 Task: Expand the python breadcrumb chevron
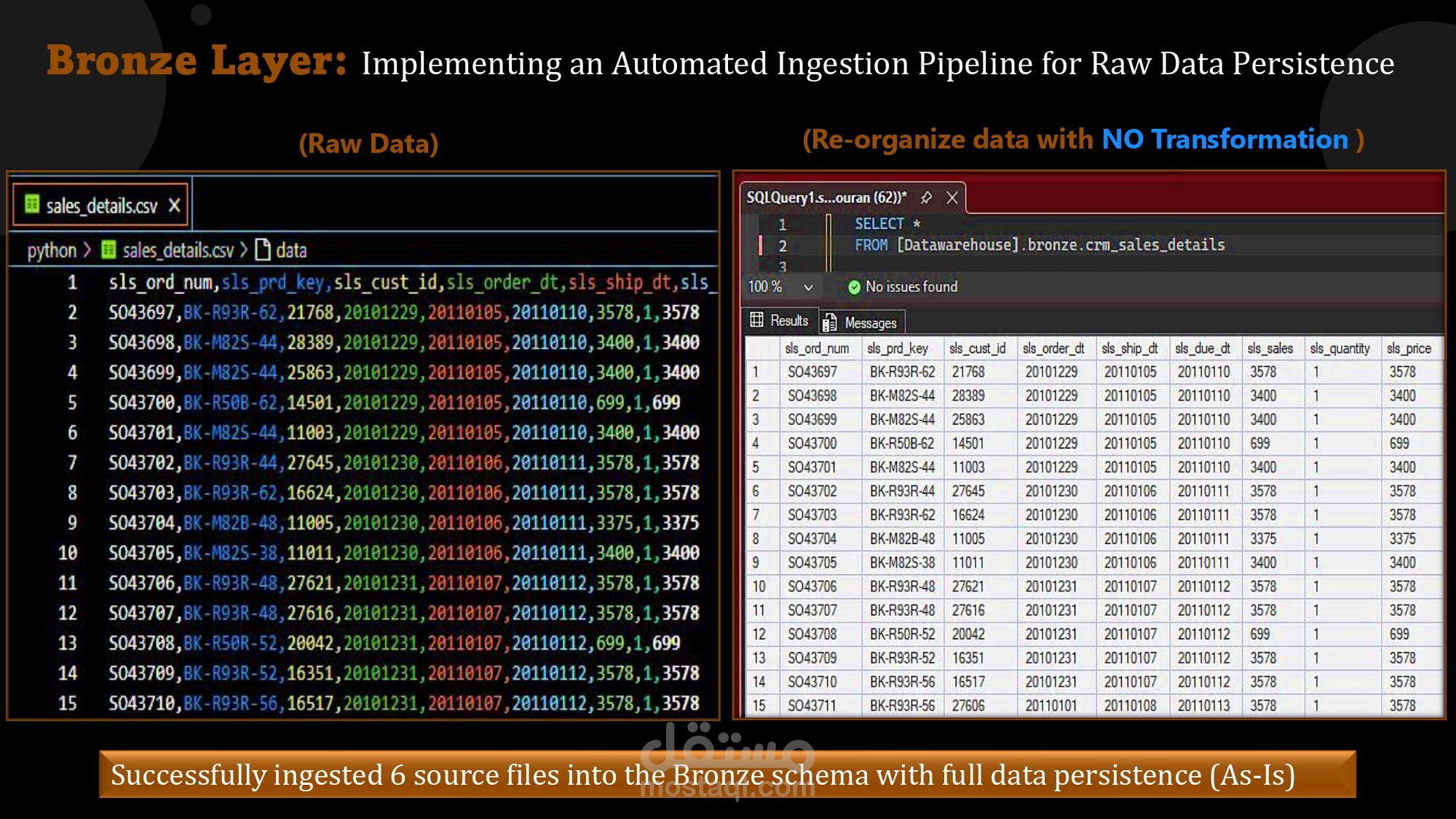coord(87,250)
